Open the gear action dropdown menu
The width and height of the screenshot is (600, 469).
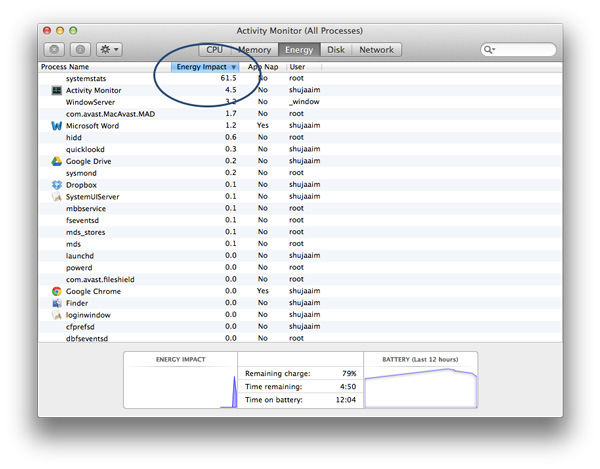tap(109, 50)
